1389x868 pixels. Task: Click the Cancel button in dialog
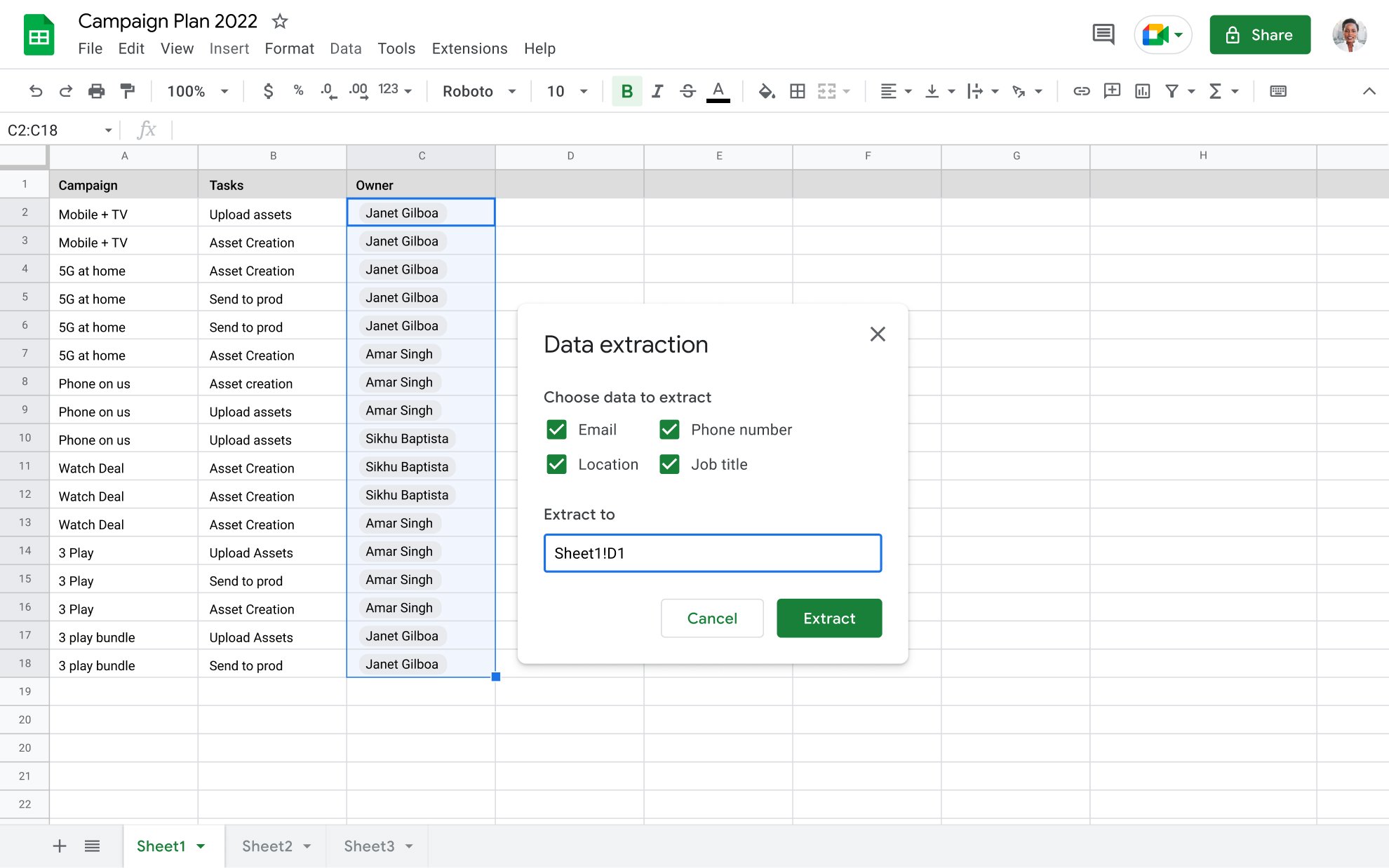[x=712, y=618]
